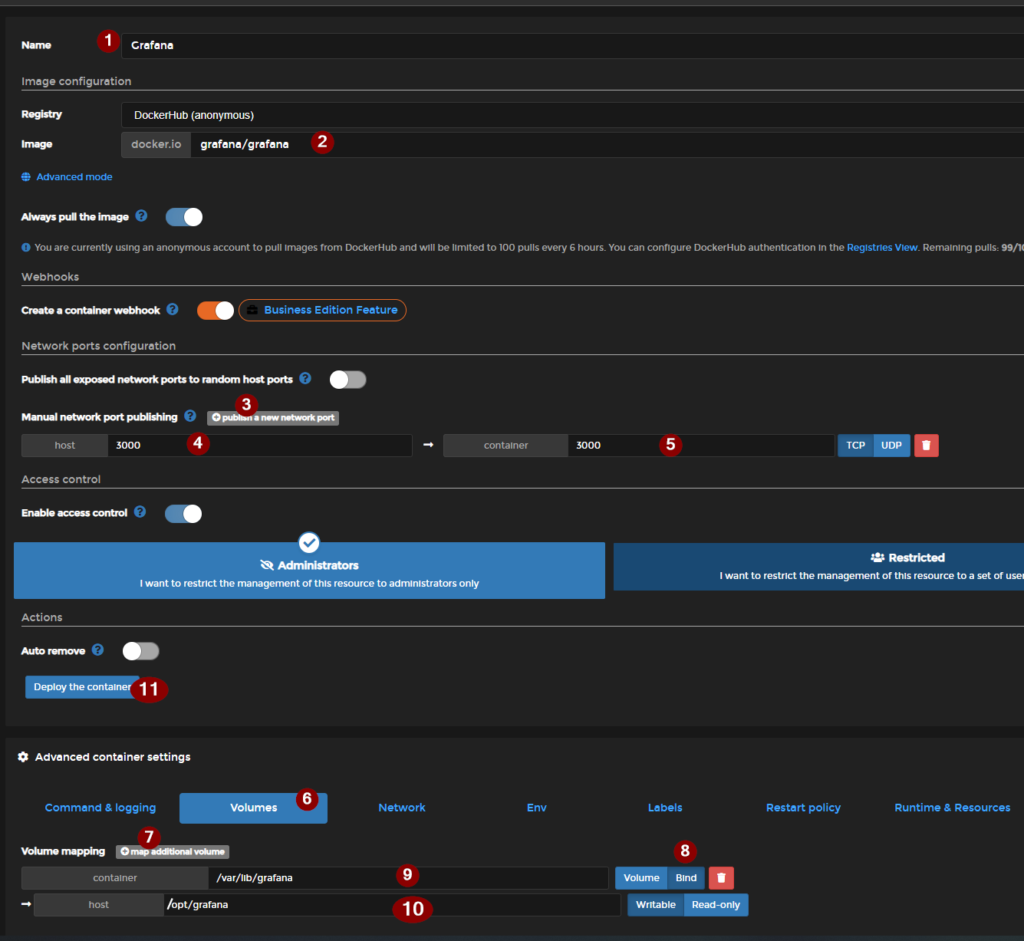This screenshot has height=941, width=1024.
Task: Open the Registry dropdown showing DockerHub (anonymous)
Action: pos(570,115)
